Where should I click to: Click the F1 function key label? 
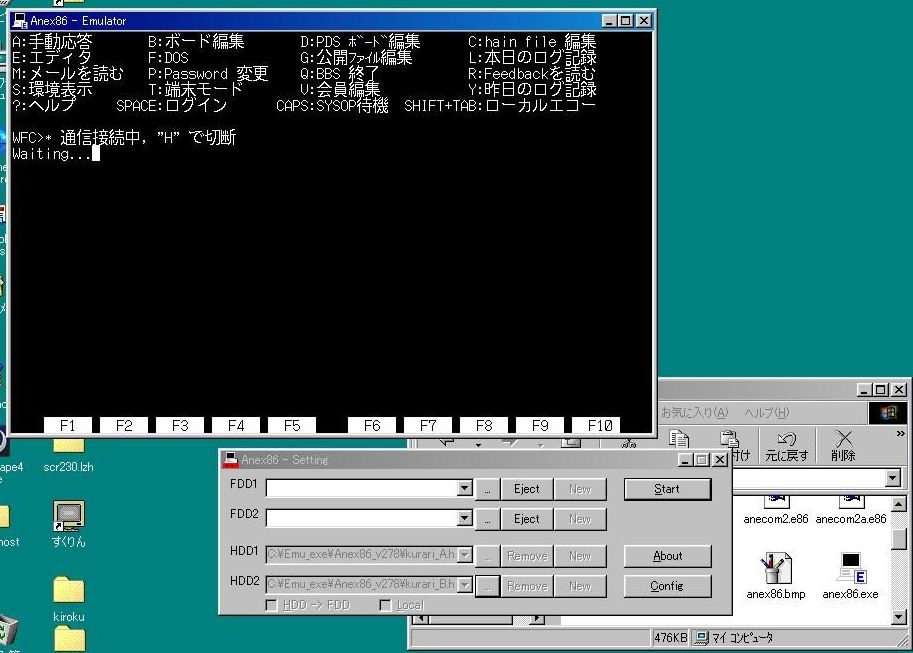click(68, 425)
